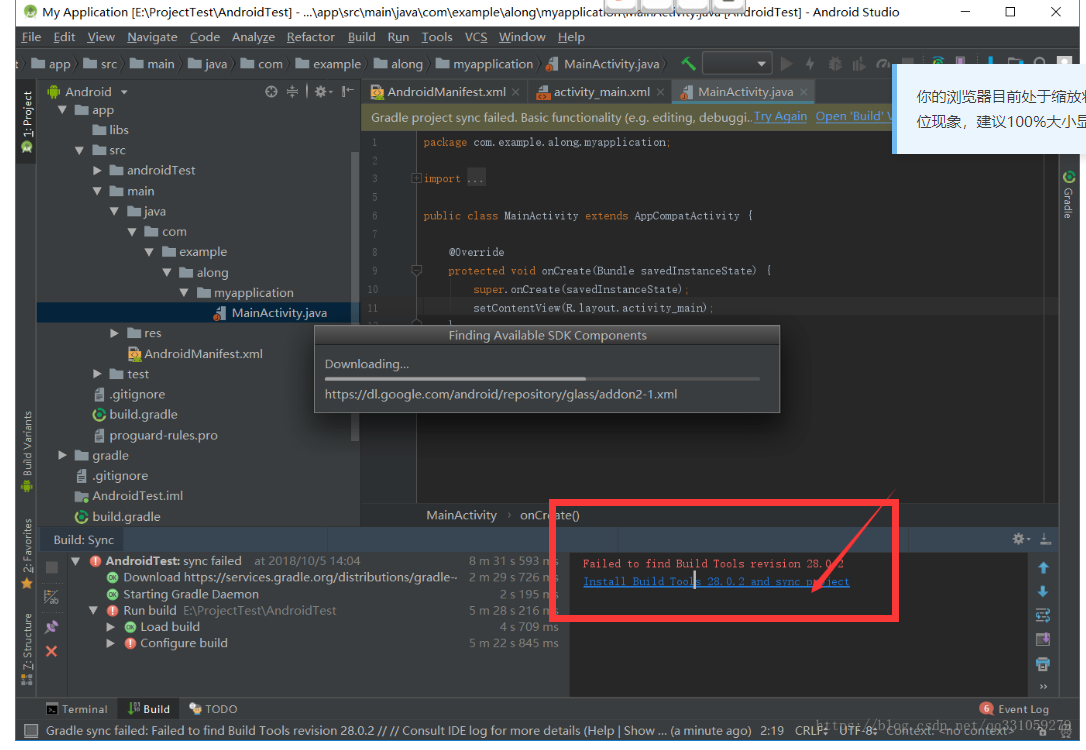
Task: Click the Debug app bug icon
Action: [835, 64]
